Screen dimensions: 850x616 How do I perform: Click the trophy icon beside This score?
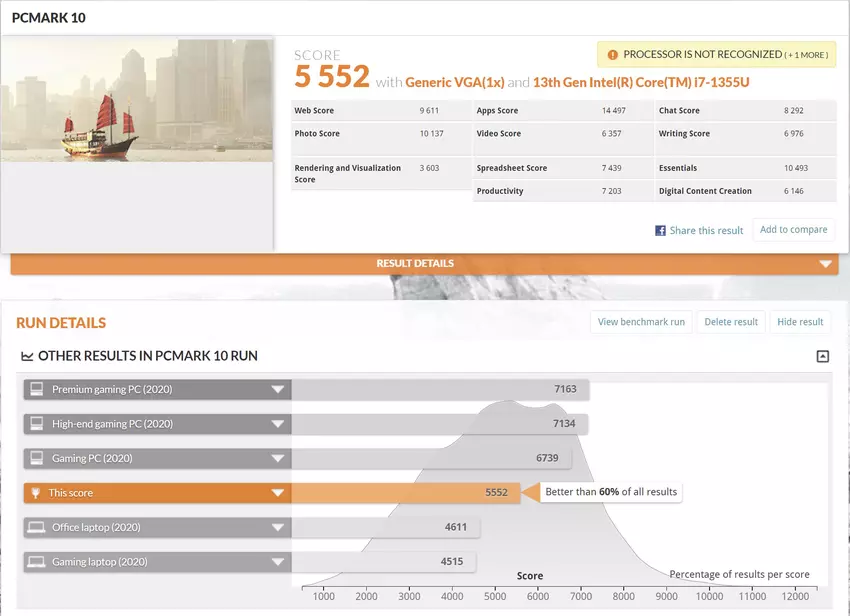tap(37, 492)
